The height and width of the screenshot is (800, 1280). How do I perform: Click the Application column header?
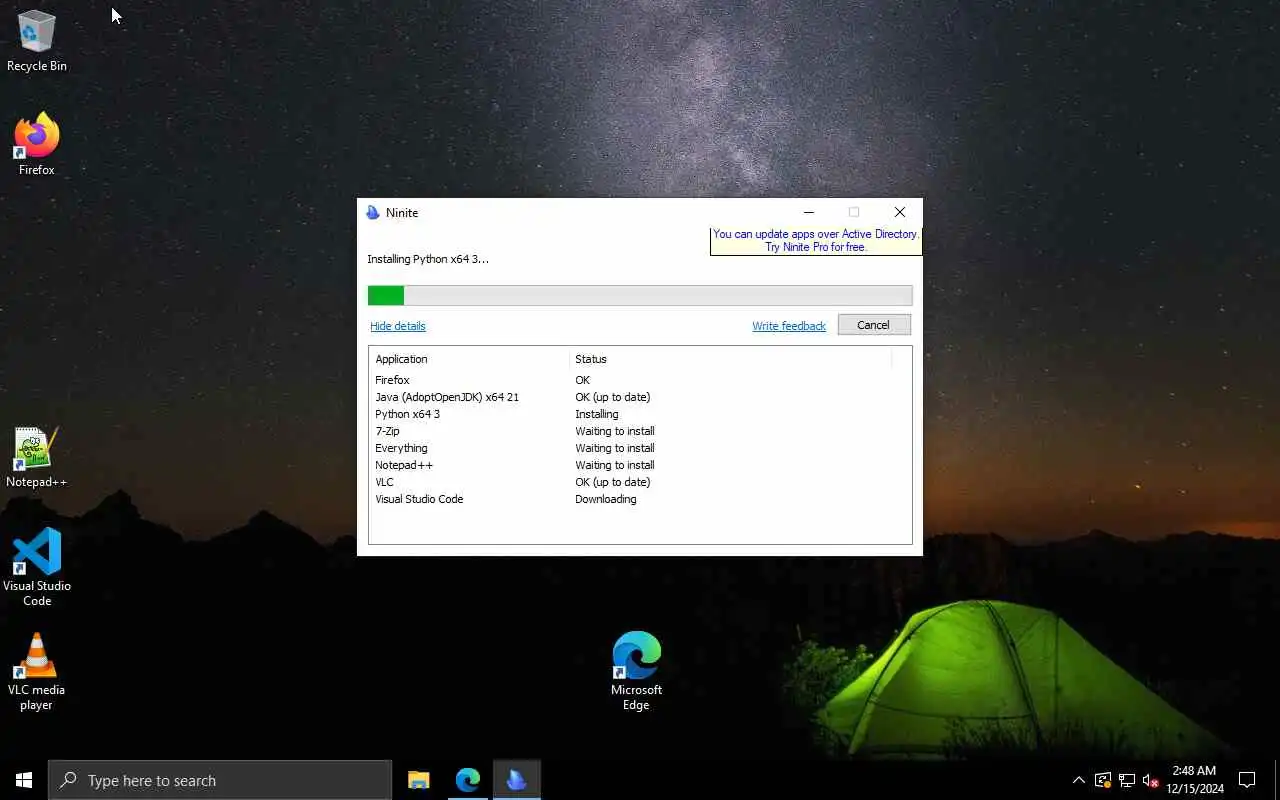click(x=470, y=359)
